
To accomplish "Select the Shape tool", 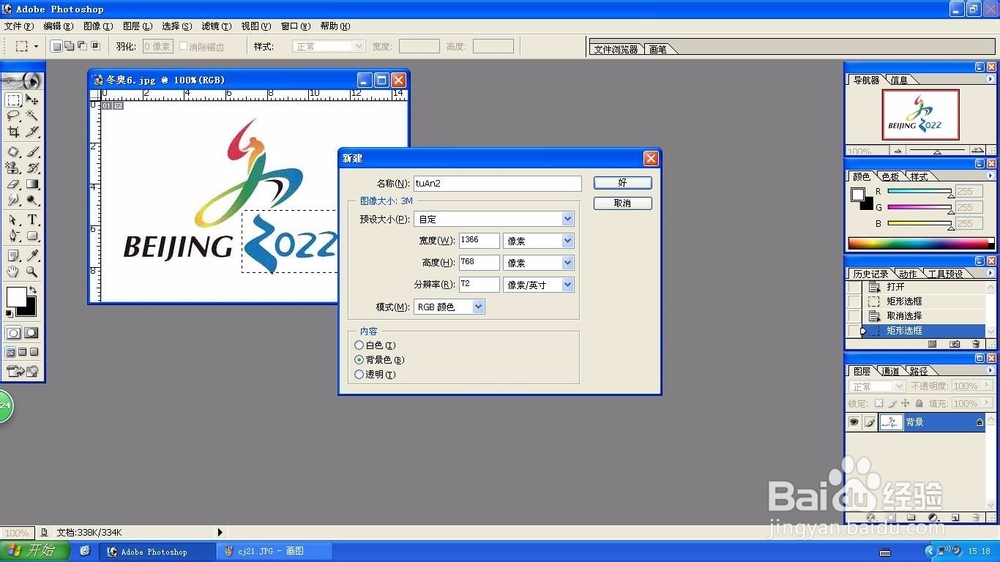I will (32, 236).
